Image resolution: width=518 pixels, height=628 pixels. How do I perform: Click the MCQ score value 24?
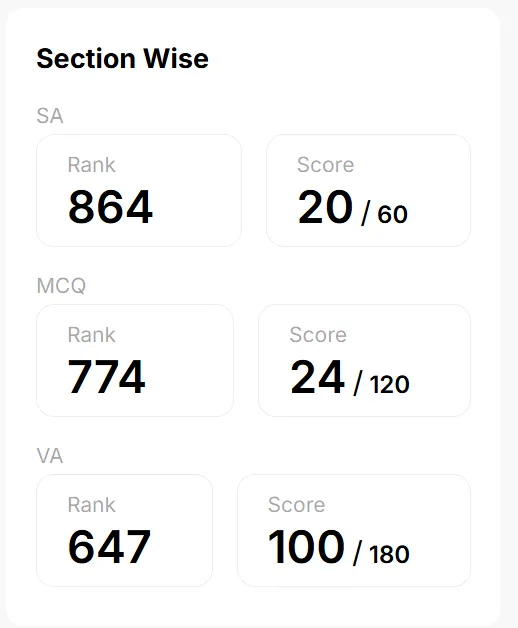[318, 377]
